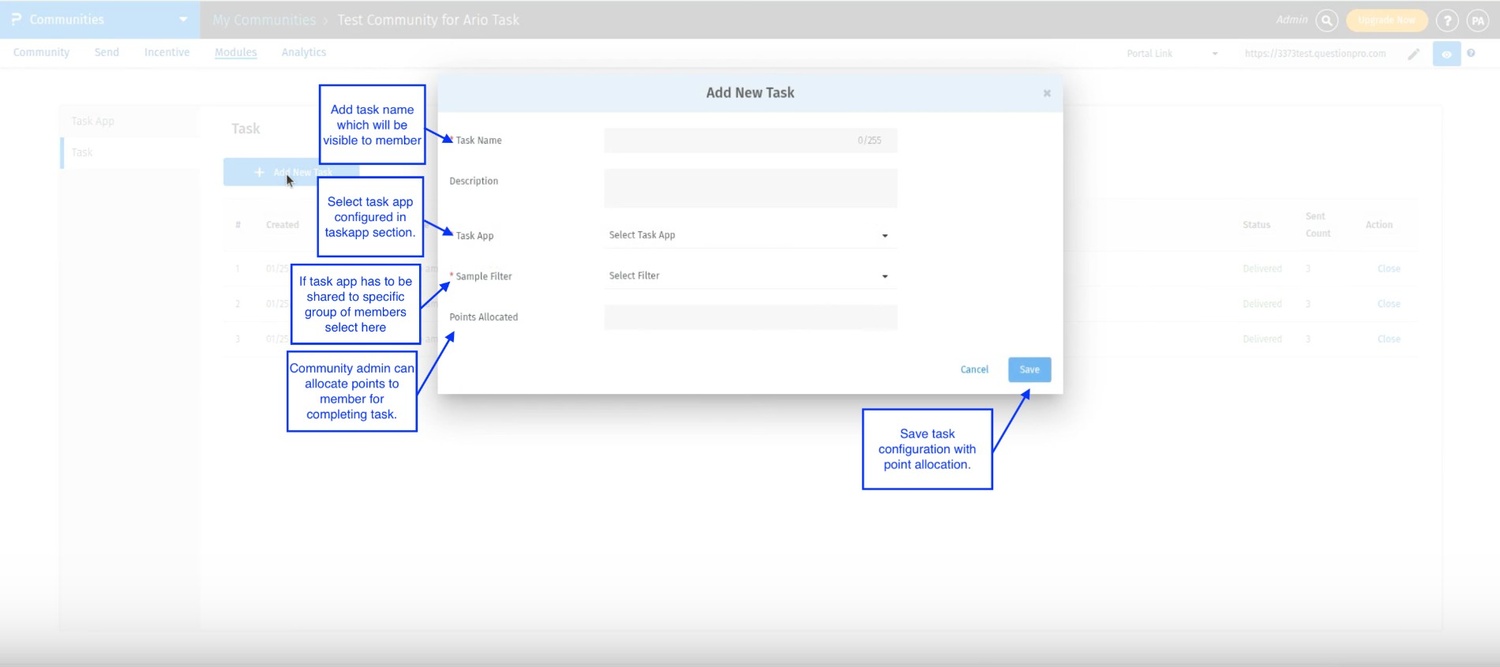Switch to the Modules tab
Screen dimensions: 1500x667
tap(236, 53)
